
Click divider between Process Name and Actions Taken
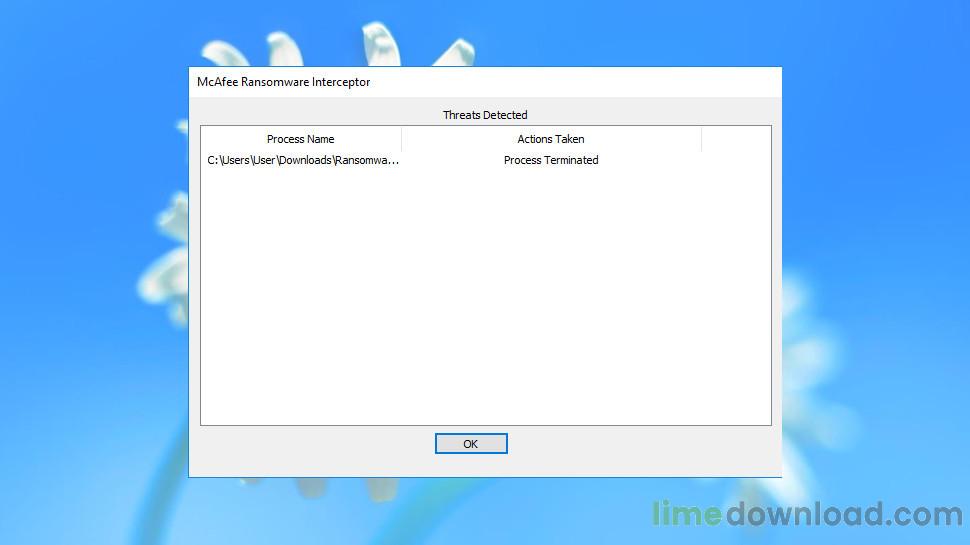coord(401,139)
